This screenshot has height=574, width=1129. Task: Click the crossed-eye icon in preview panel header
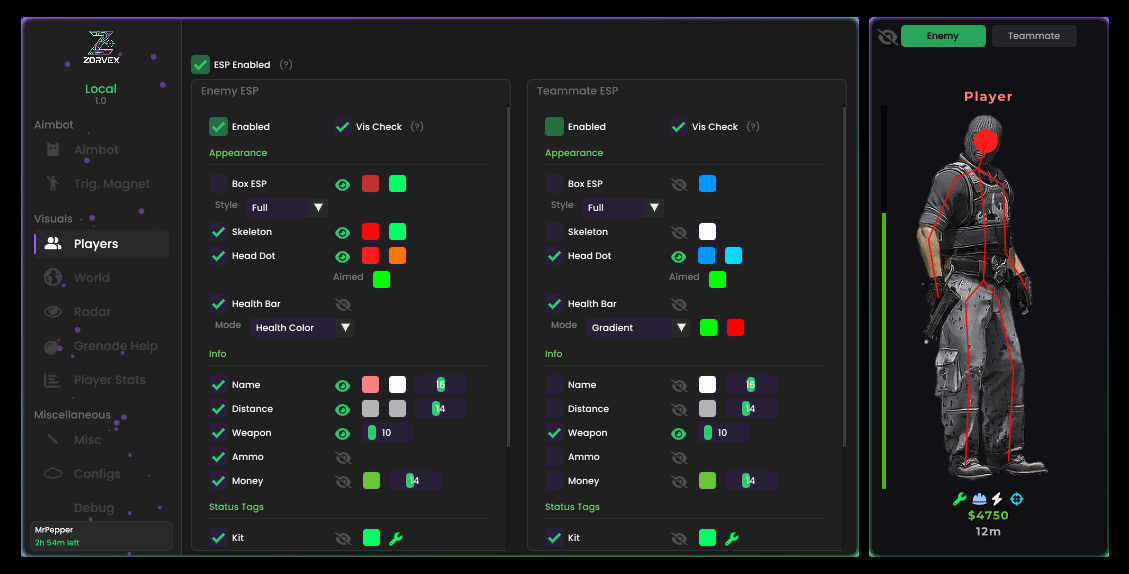point(886,37)
